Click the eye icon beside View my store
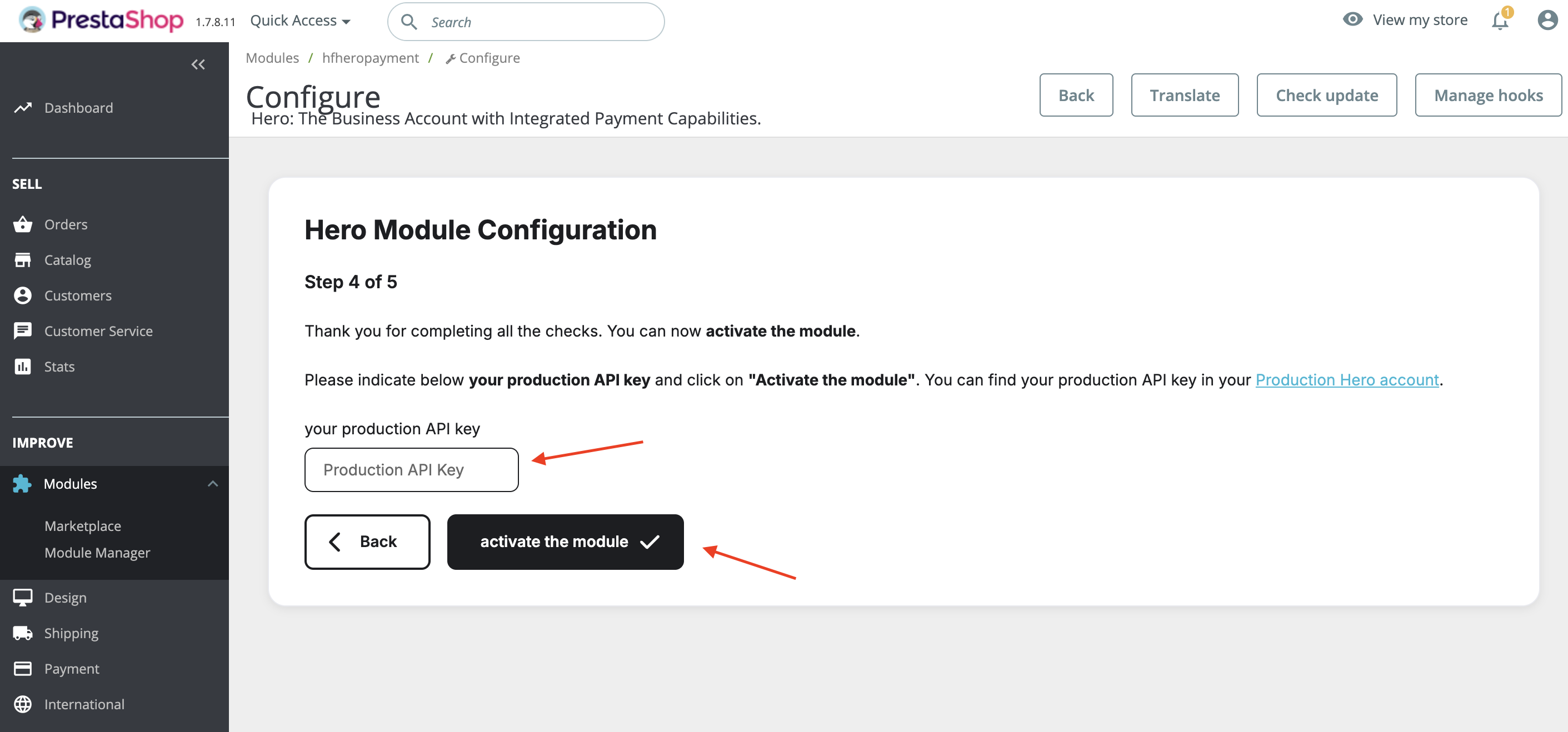Viewport: 1568px width, 732px height. coord(1352,19)
